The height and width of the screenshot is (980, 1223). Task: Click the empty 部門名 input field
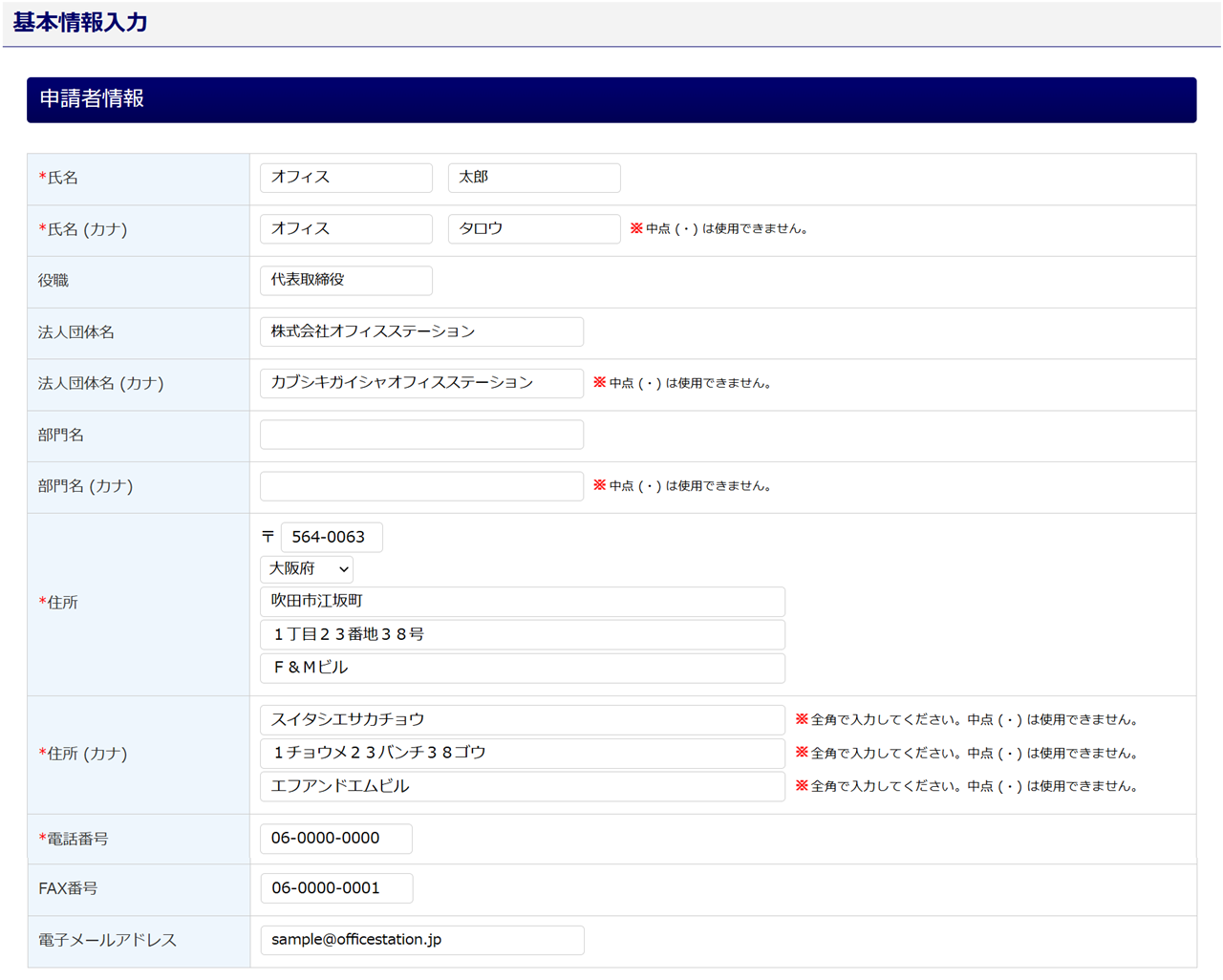click(421, 435)
